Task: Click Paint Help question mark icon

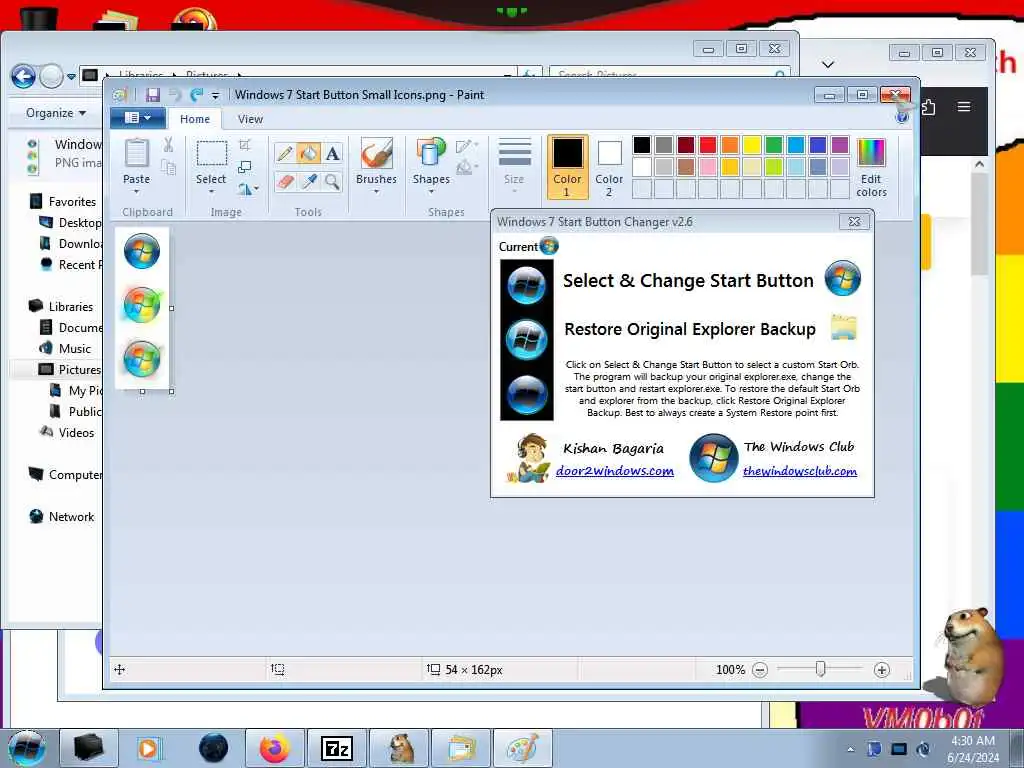Action: [x=902, y=118]
